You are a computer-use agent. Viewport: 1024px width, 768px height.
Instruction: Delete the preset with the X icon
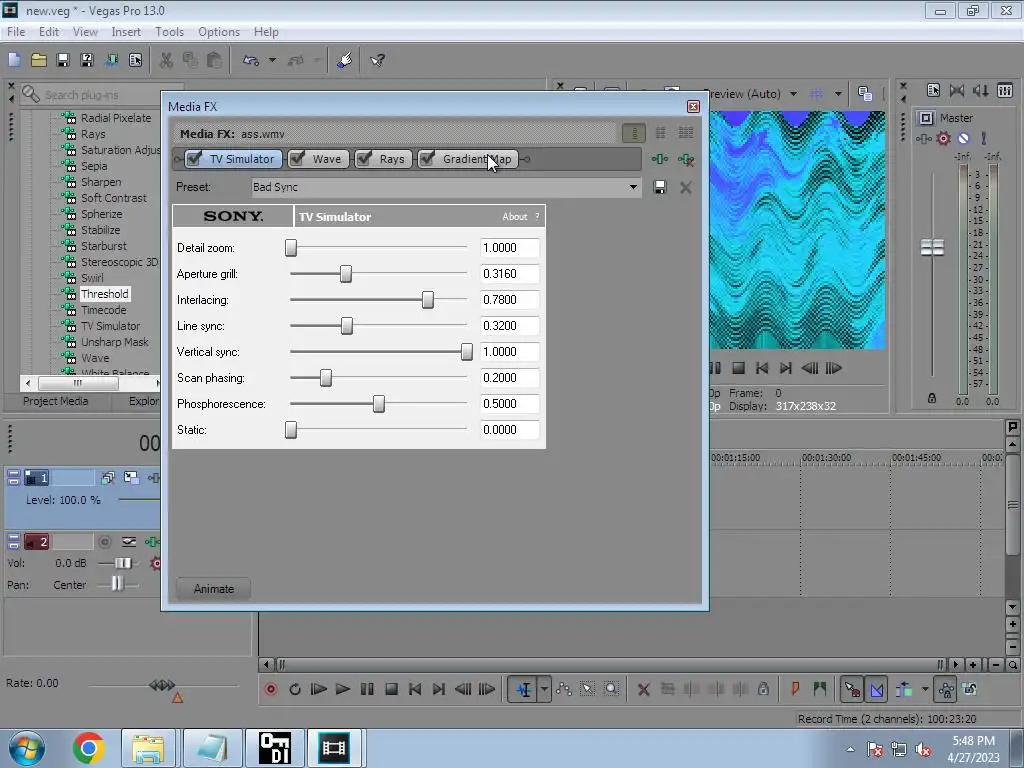686,187
